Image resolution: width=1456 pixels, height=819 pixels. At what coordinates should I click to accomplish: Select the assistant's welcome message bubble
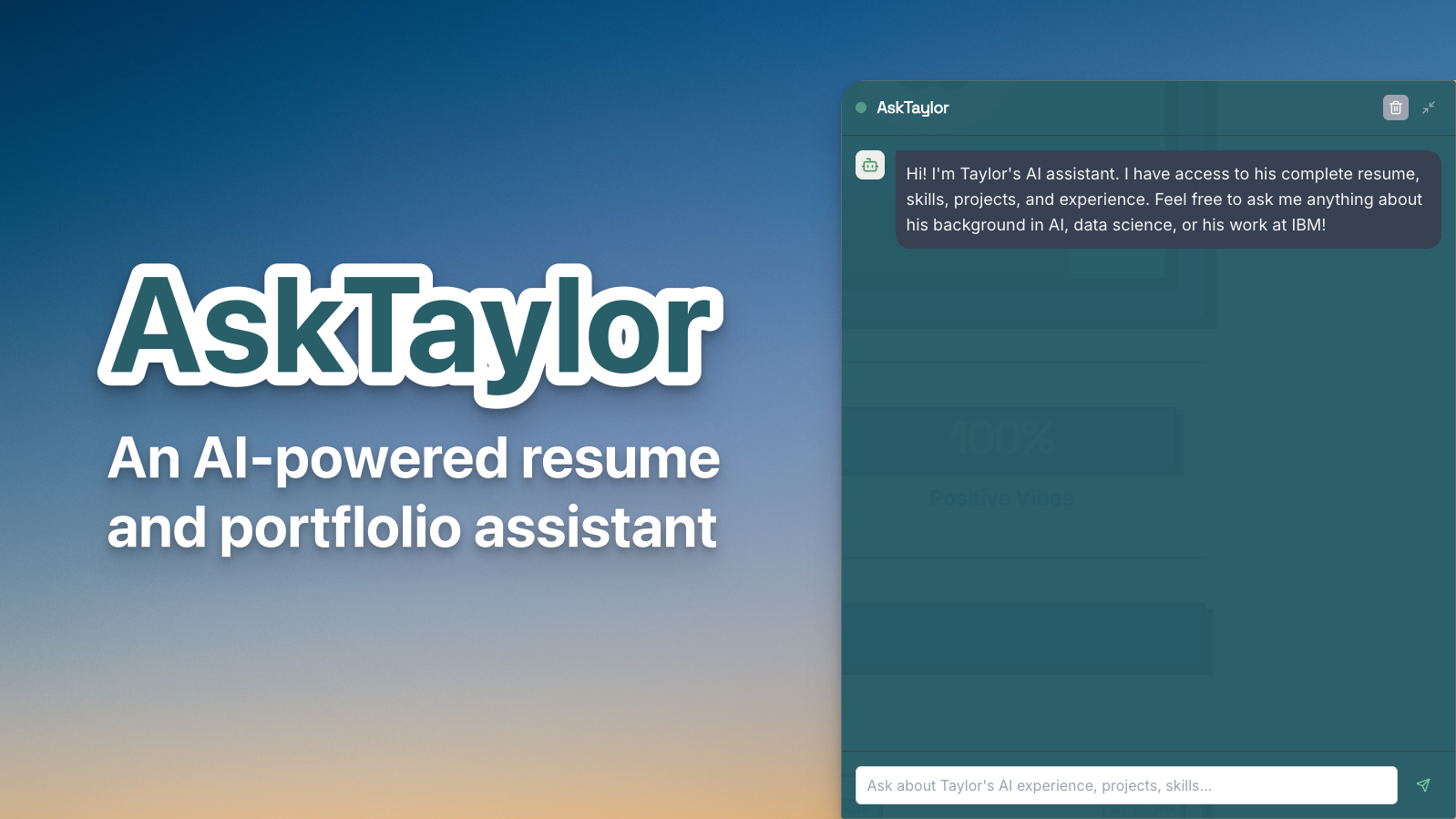(1167, 200)
